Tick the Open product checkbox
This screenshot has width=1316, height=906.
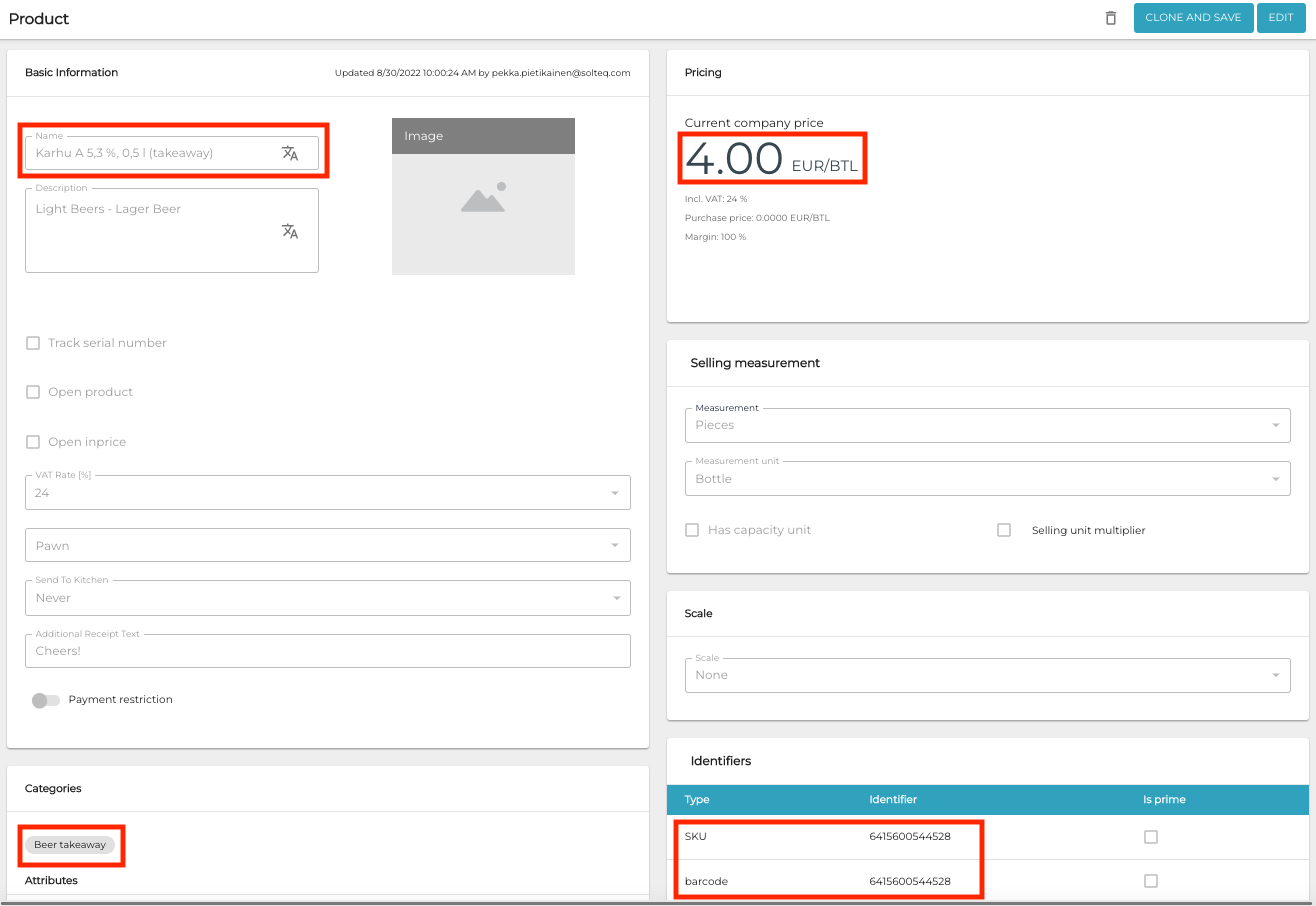click(x=33, y=392)
